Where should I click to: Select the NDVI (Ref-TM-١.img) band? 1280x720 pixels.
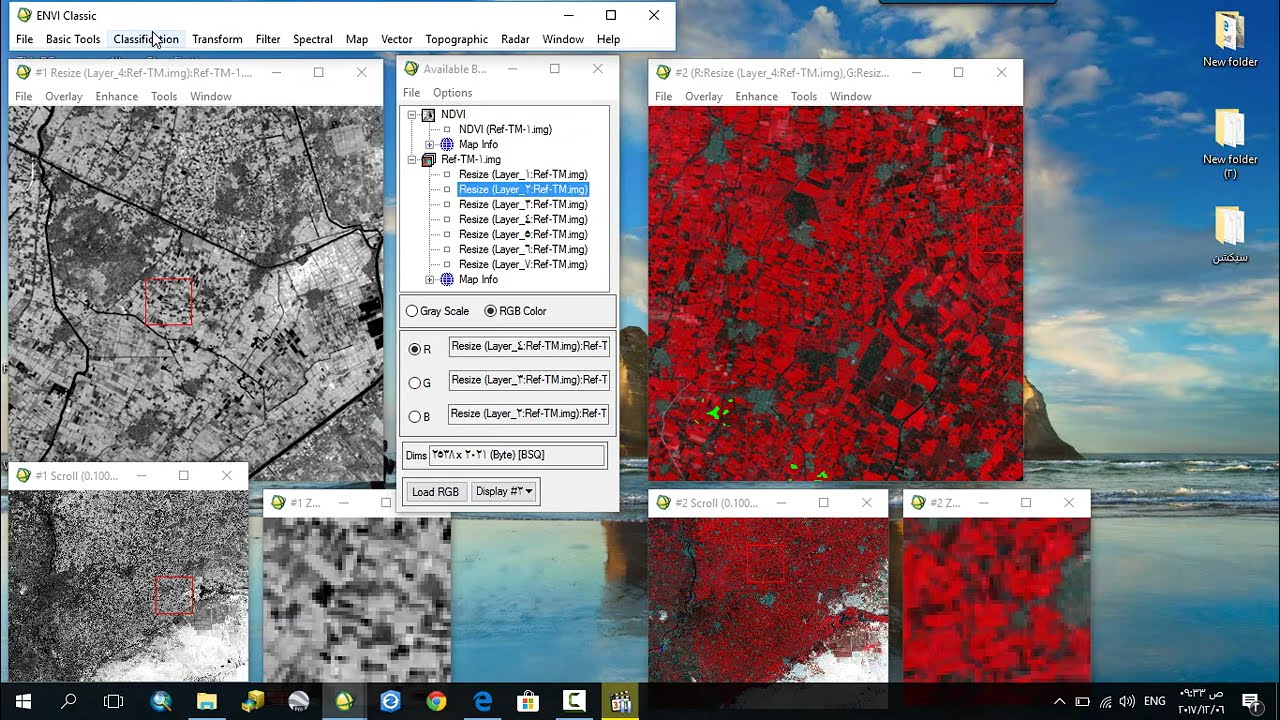(505, 129)
